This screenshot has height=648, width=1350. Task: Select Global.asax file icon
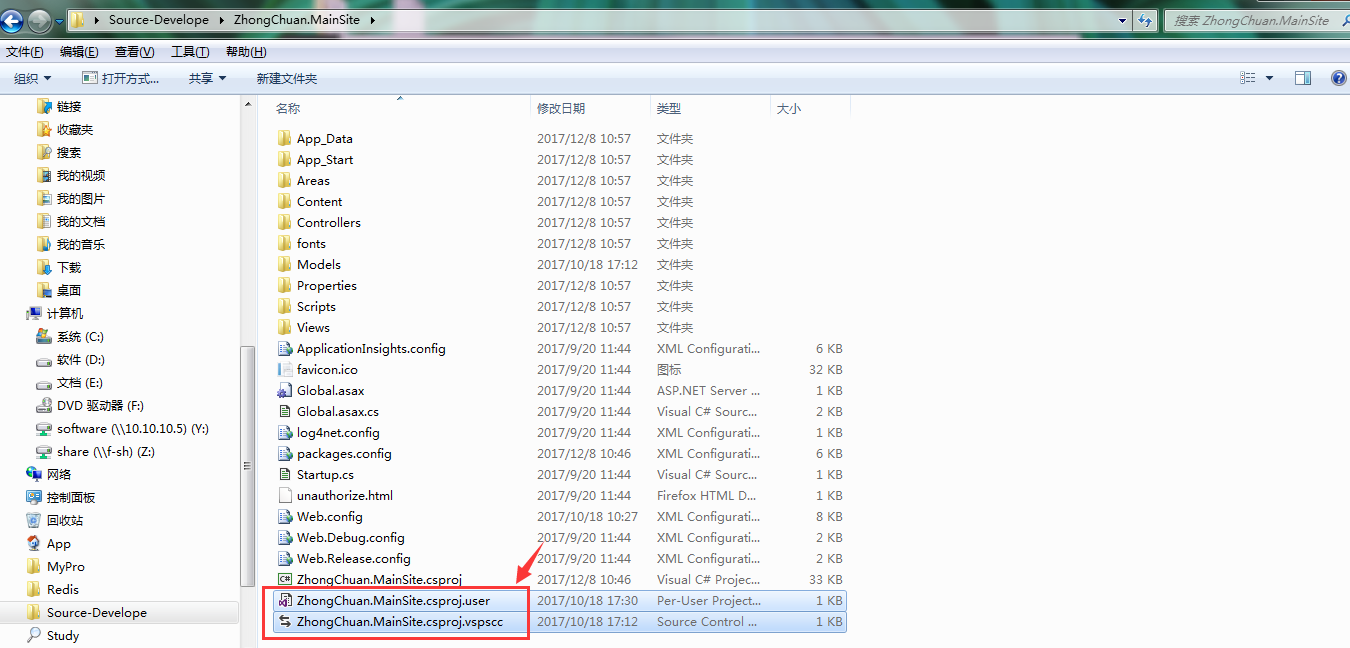point(285,391)
